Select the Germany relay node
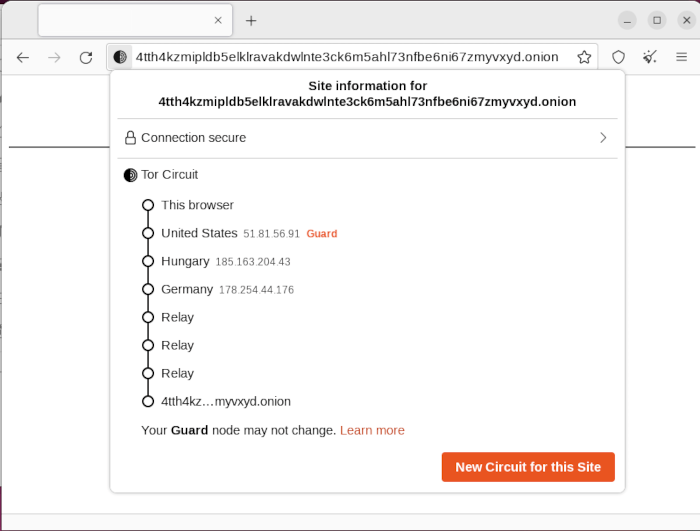This screenshot has height=531, width=700. [187, 289]
